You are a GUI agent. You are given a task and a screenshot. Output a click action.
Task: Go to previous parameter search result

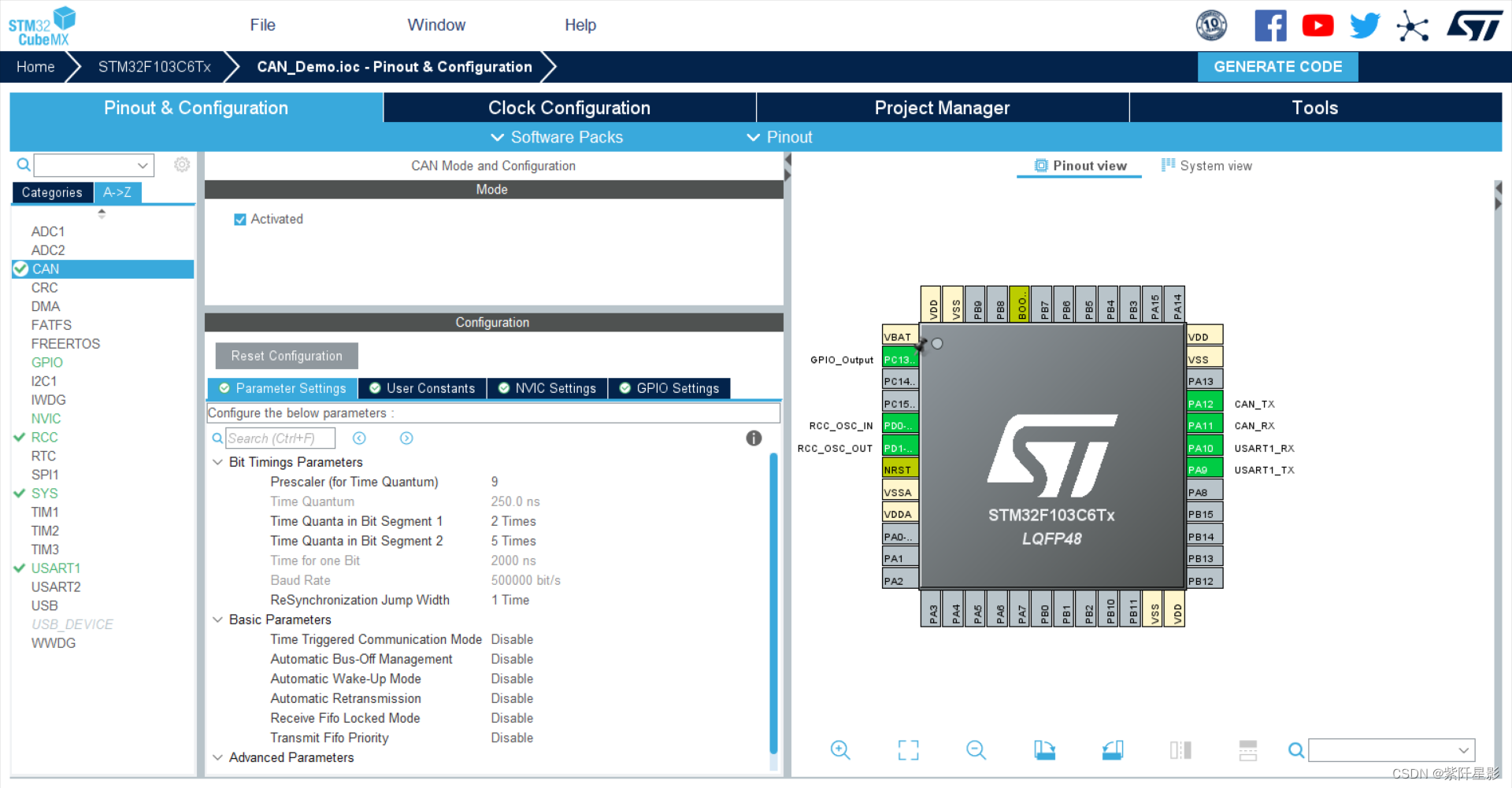[359, 438]
